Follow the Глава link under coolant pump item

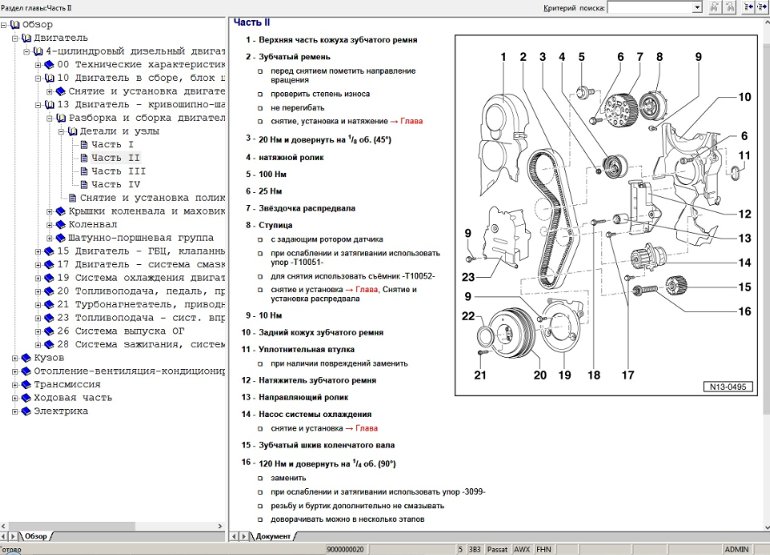pyautogui.click(x=366, y=428)
